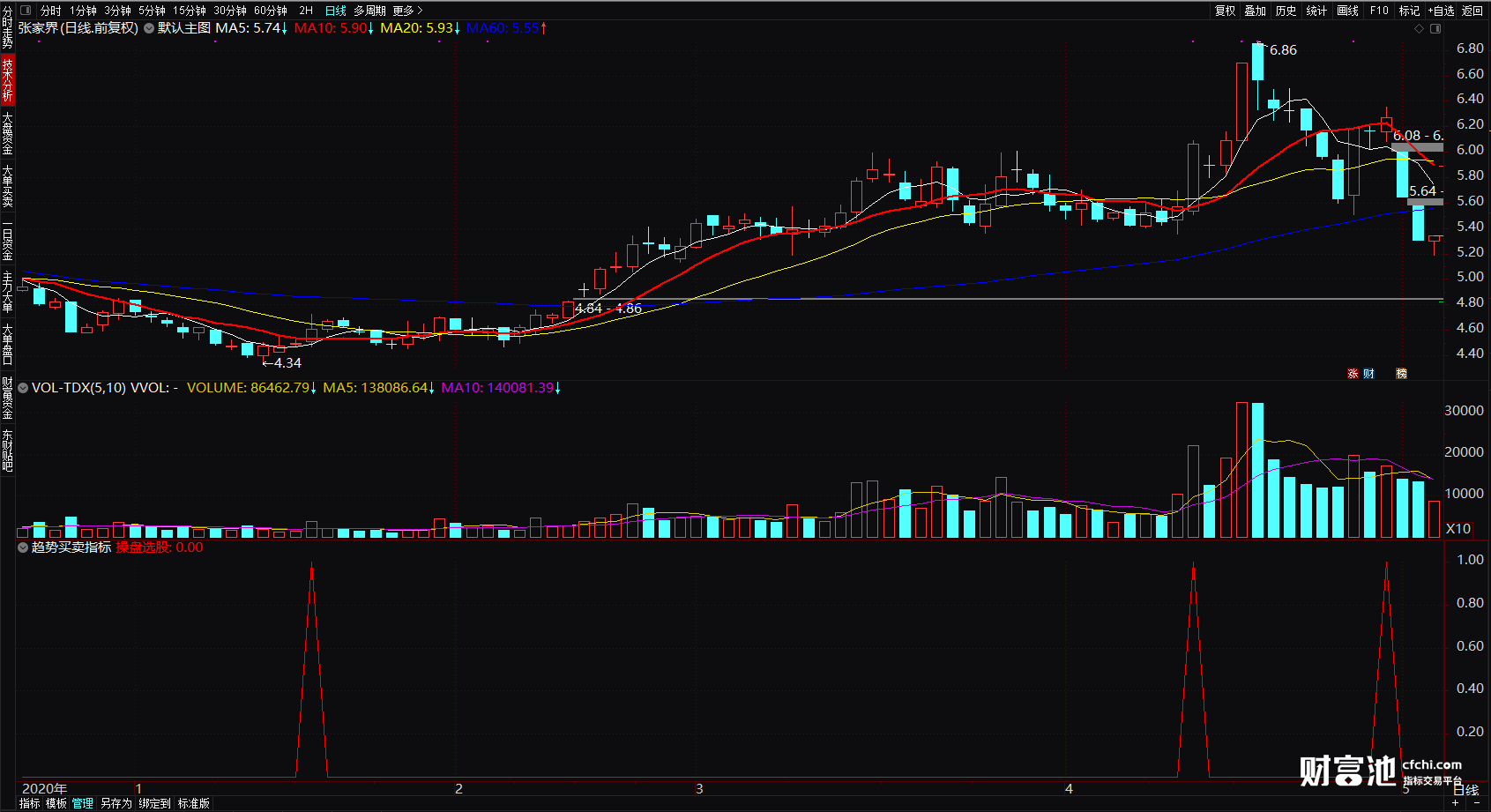Click the red MA10: 5.90 readout
Image resolution: width=1491 pixels, height=812 pixels.
click(334, 28)
